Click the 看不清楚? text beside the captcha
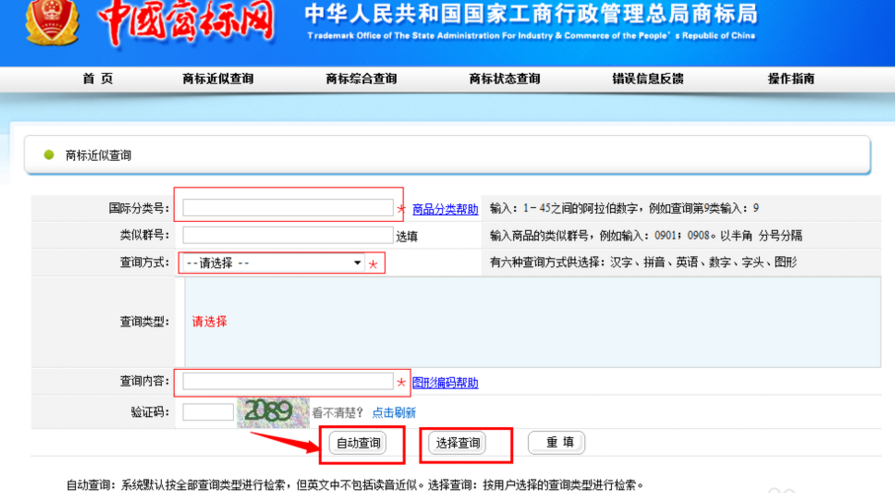This screenshot has height=493, width=895. (x=337, y=413)
